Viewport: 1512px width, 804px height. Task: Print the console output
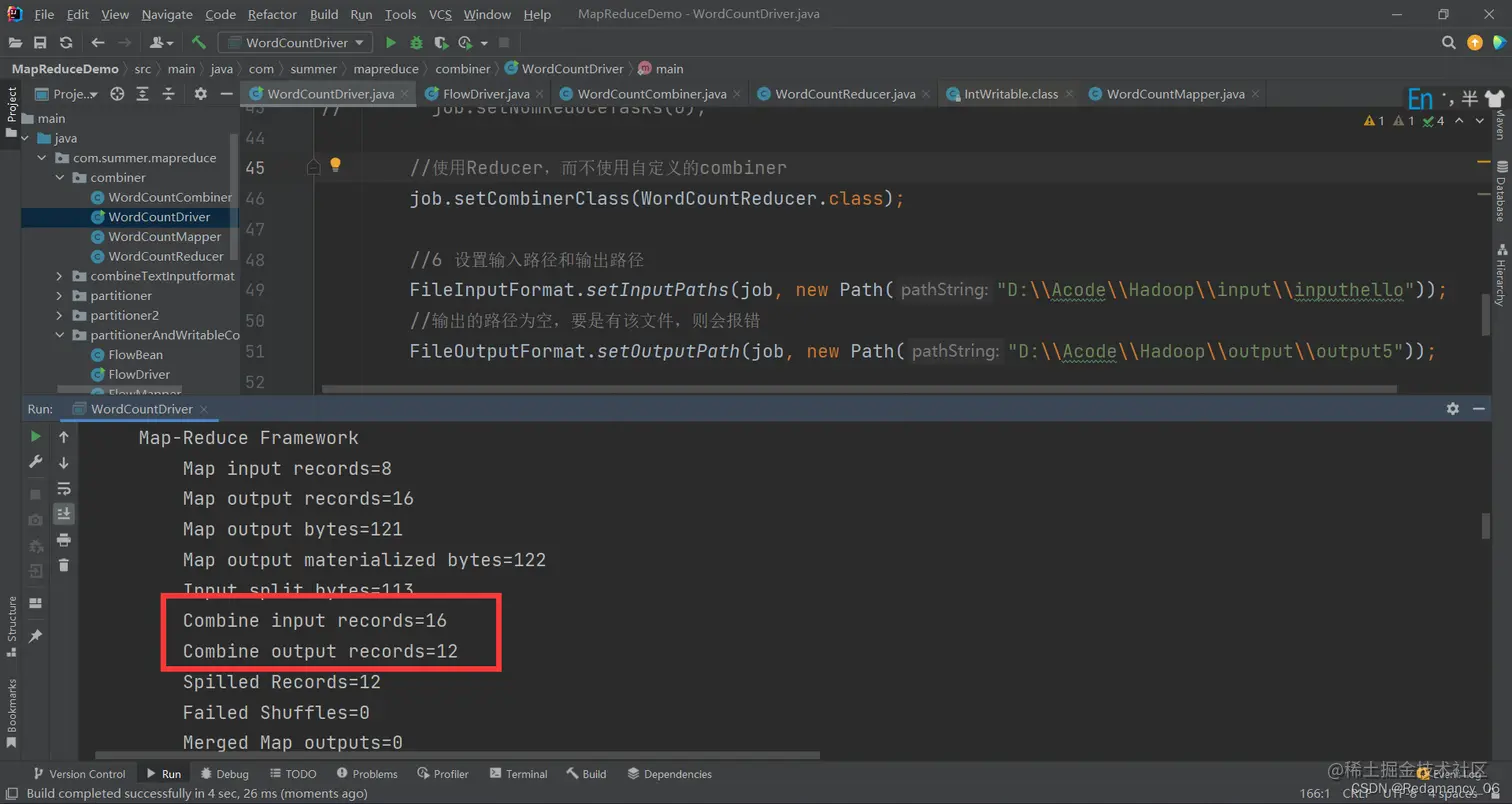pyautogui.click(x=64, y=540)
